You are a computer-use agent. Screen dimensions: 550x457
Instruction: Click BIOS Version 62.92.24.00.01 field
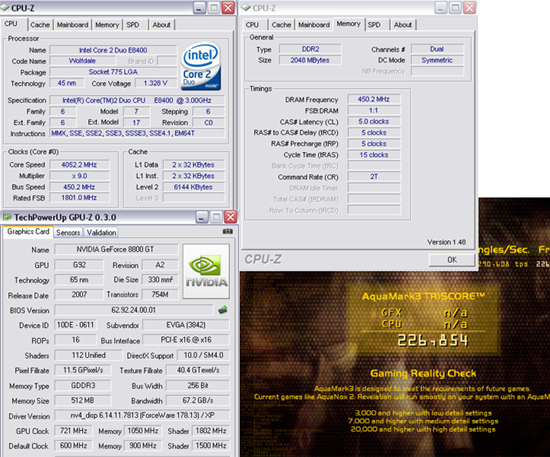coord(134,310)
